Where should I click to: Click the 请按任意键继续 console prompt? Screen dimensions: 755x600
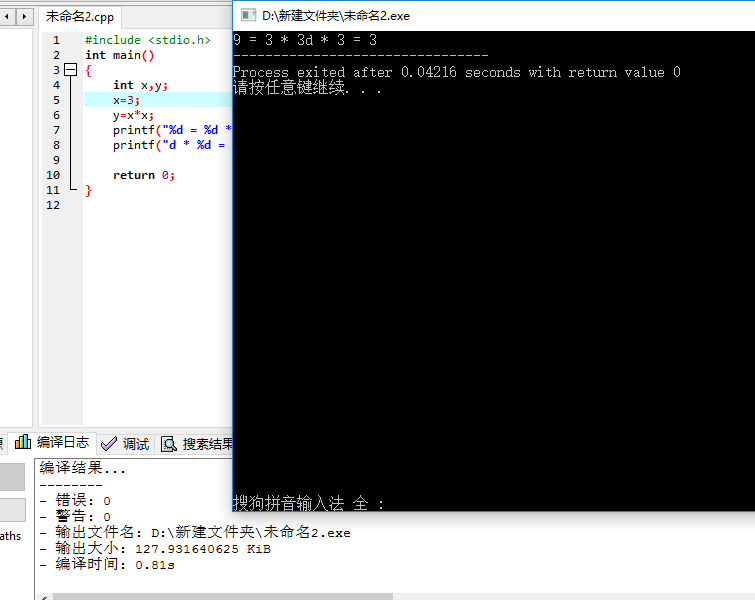(x=307, y=88)
